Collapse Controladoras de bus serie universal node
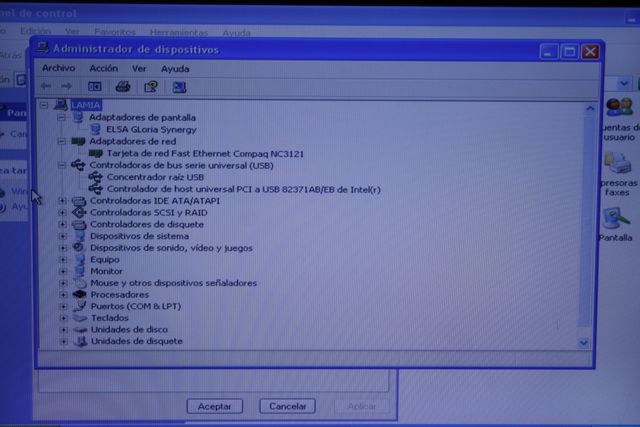The width and height of the screenshot is (640, 427). pos(62,165)
